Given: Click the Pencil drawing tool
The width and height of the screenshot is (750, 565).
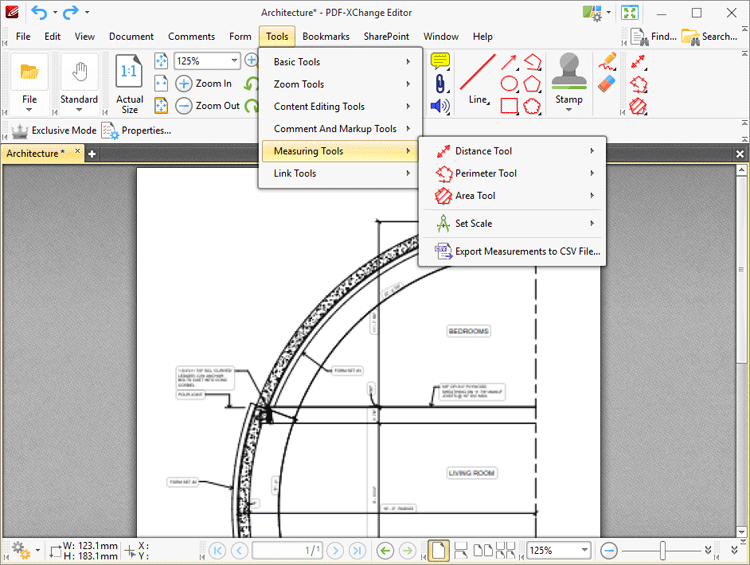Looking at the screenshot, I should pyautogui.click(x=607, y=61).
